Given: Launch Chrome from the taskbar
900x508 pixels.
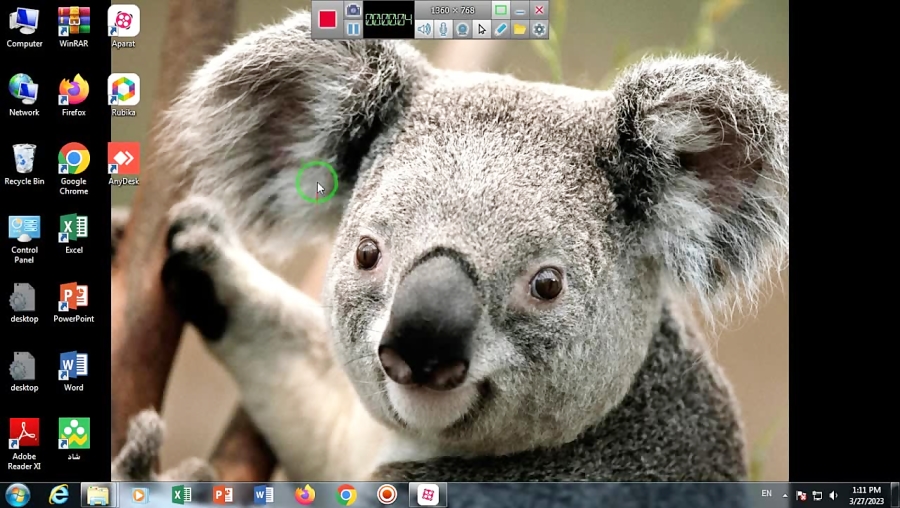Looking at the screenshot, I should 346,495.
